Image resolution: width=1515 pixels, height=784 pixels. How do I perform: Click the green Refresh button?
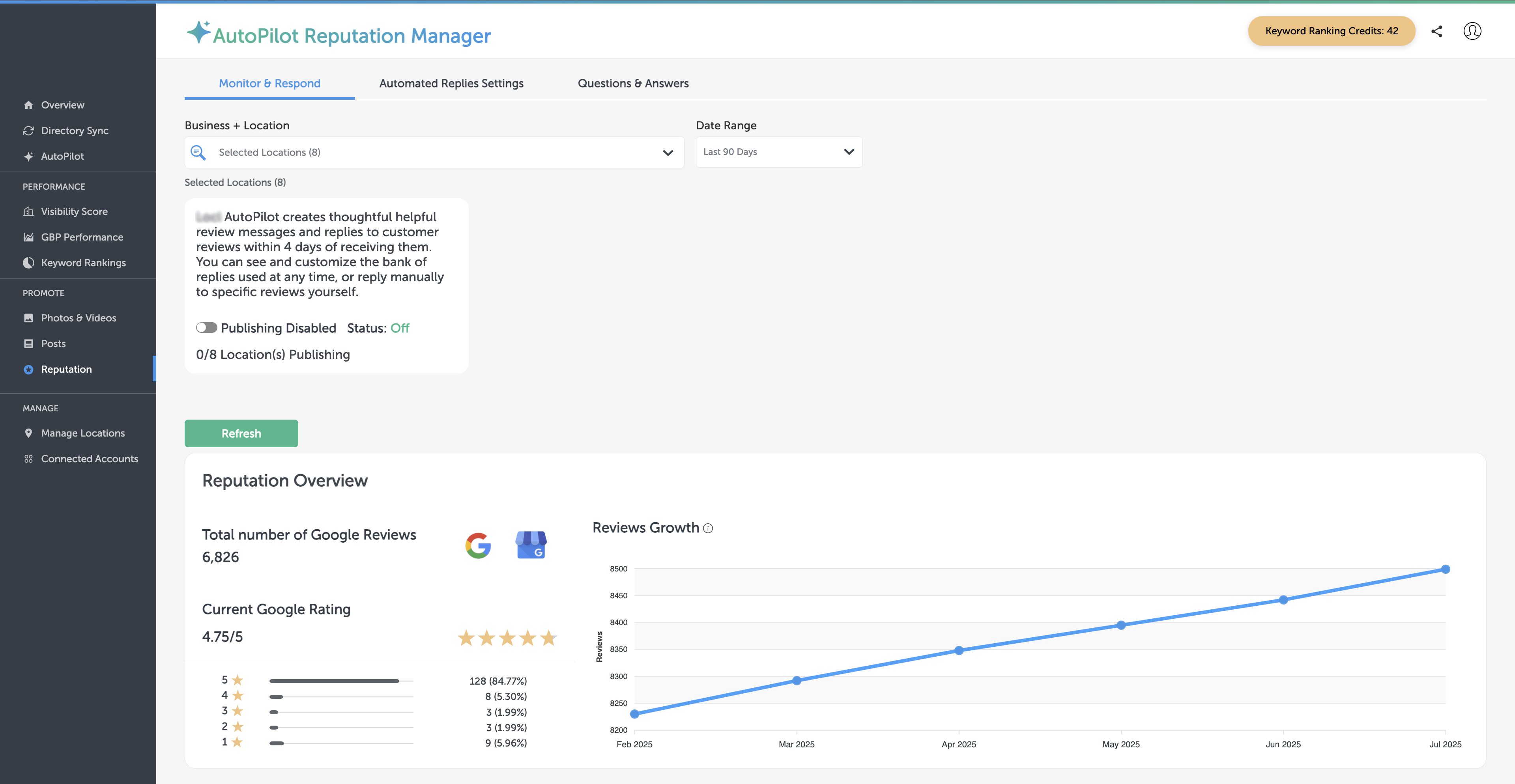coord(241,433)
